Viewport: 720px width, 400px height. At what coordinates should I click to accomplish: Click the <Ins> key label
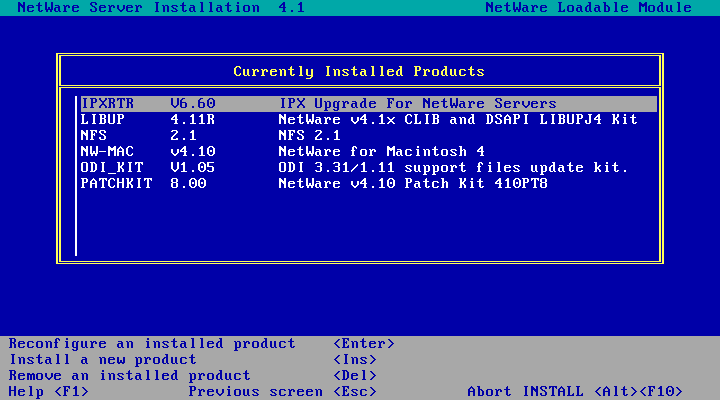click(355, 360)
